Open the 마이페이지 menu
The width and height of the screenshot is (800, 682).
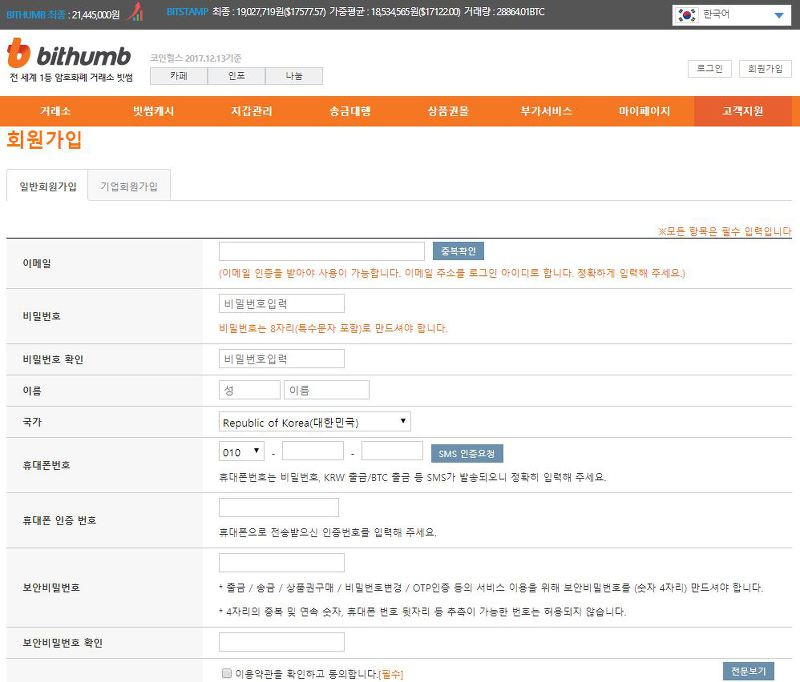coord(644,111)
